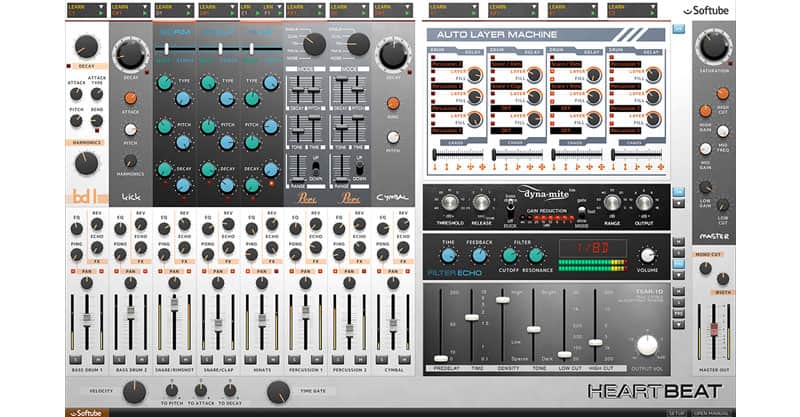Viewport: 800px width, 417px height.
Task: Click the dyna-mite Threshold knob
Action: click(x=449, y=203)
